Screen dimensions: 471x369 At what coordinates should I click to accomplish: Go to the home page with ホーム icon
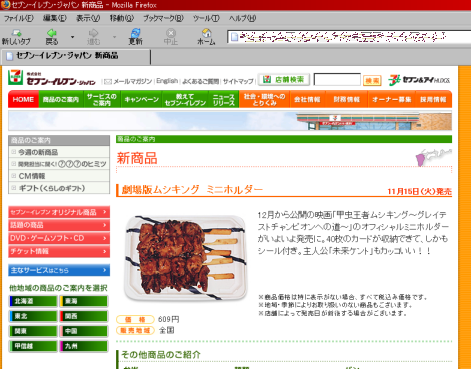(x=206, y=33)
